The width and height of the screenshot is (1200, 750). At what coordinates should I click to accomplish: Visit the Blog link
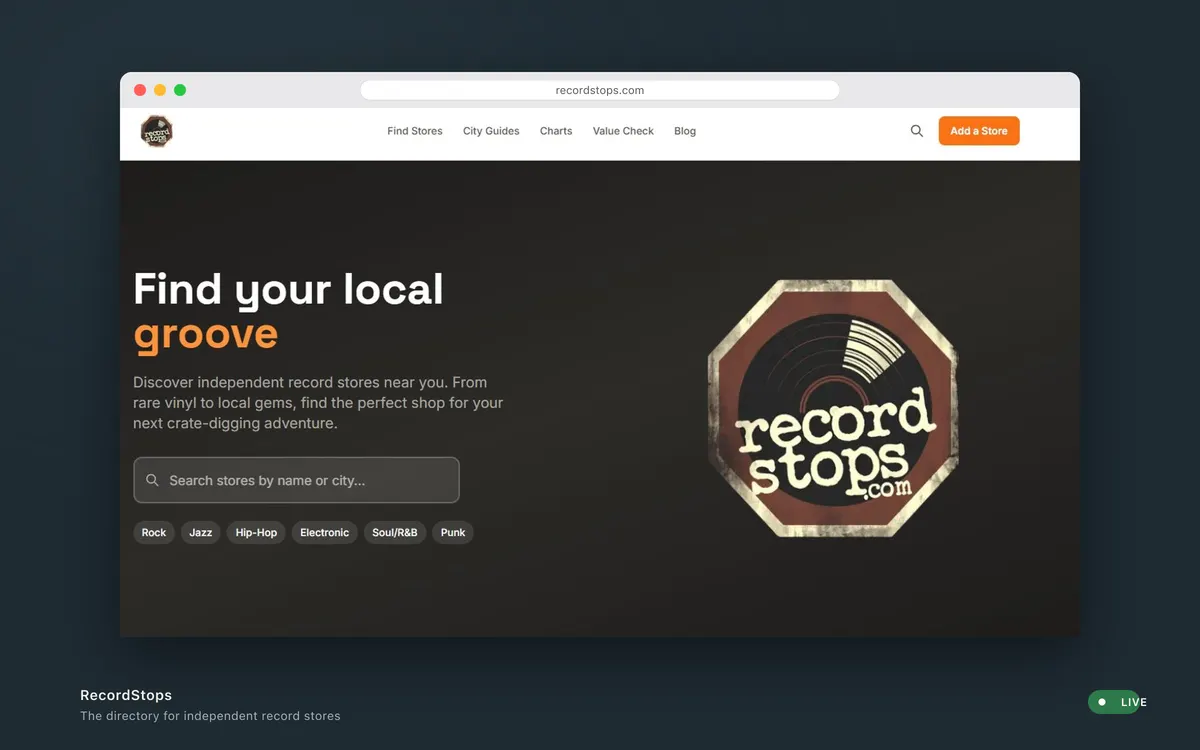point(685,131)
